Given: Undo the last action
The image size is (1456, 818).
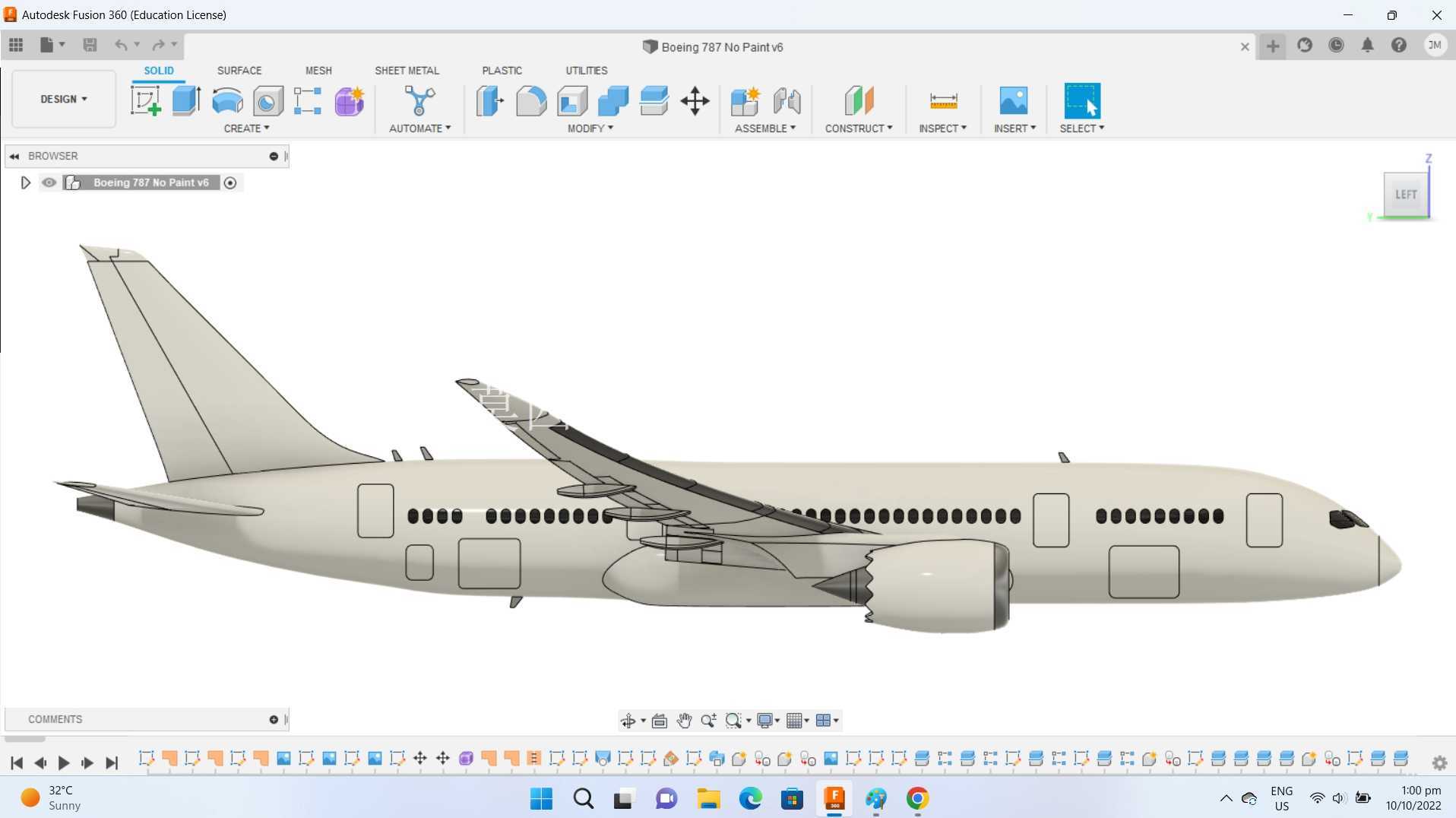Looking at the screenshot, I should click(x=121, y=45).
